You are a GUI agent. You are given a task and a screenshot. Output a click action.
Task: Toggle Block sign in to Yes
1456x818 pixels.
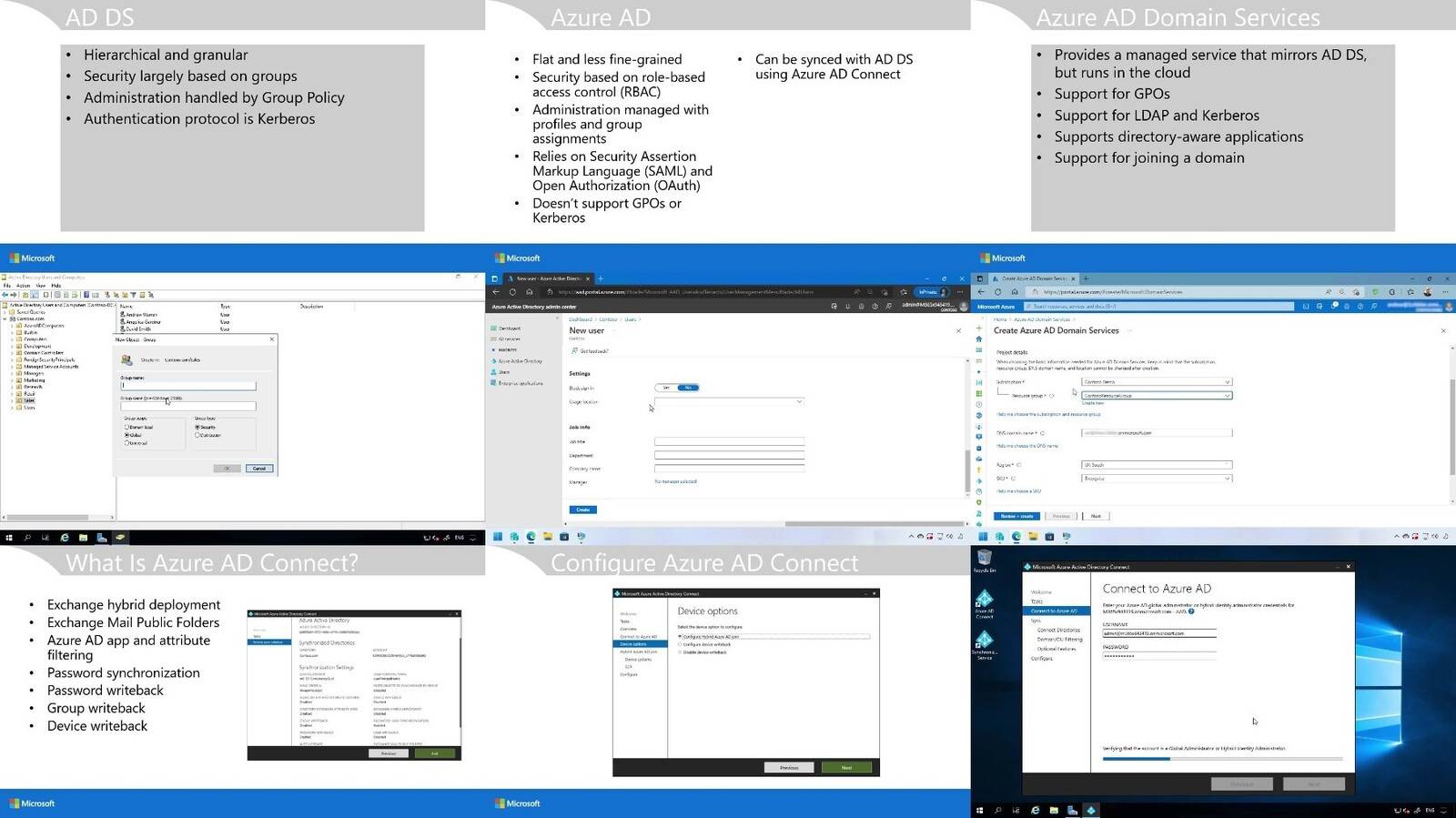click(x=667, y=388)
